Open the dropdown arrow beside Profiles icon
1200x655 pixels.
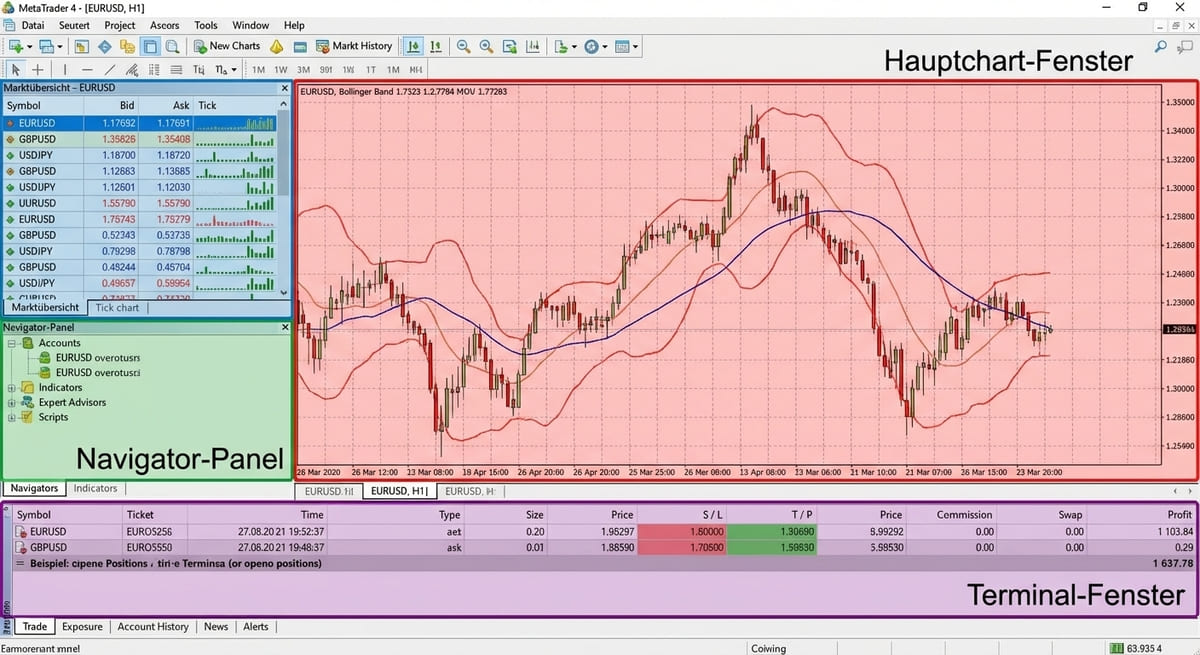tap(61, 47)
